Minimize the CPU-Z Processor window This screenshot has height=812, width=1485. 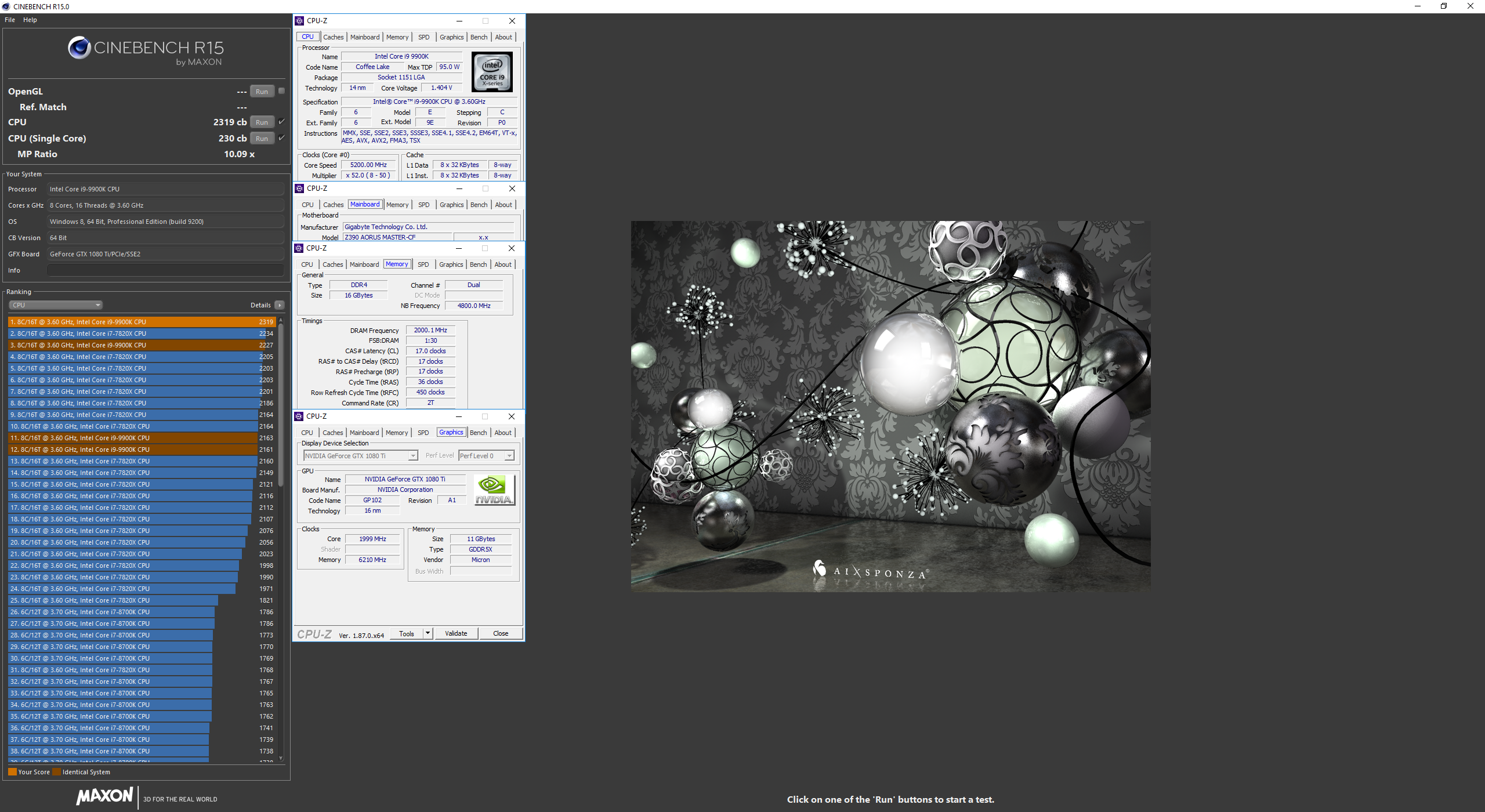coord(459,21)
